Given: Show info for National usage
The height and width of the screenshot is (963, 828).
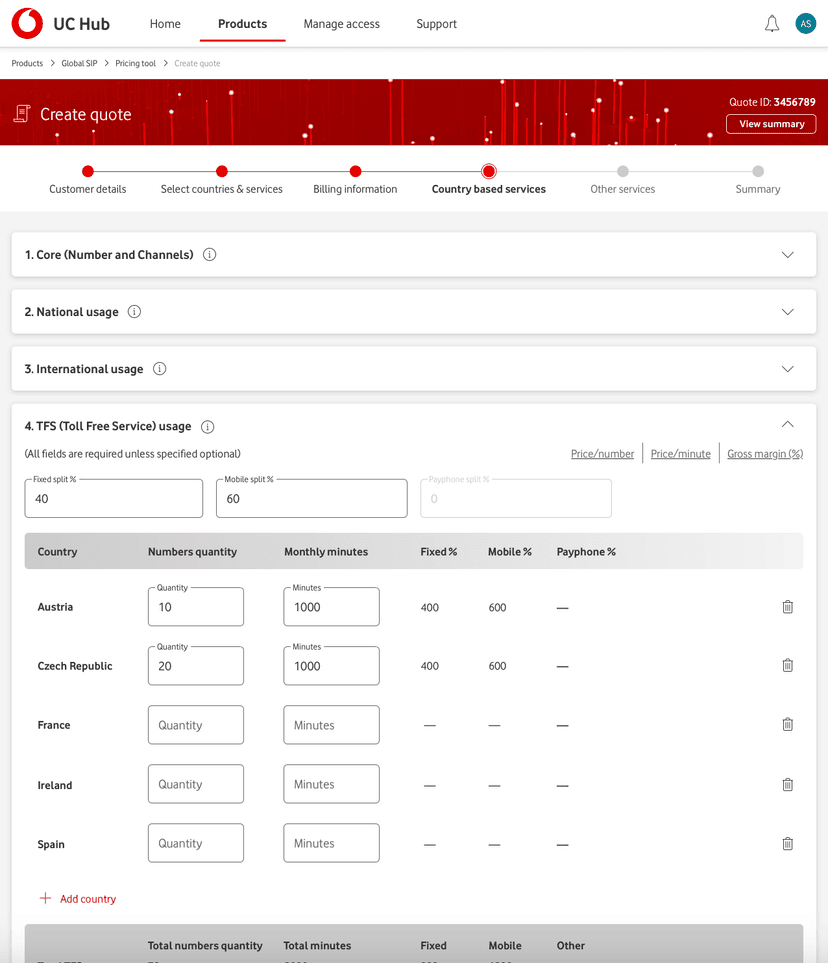Looking at the screenshot, I should pyautogui.click(x=134, y=311).
